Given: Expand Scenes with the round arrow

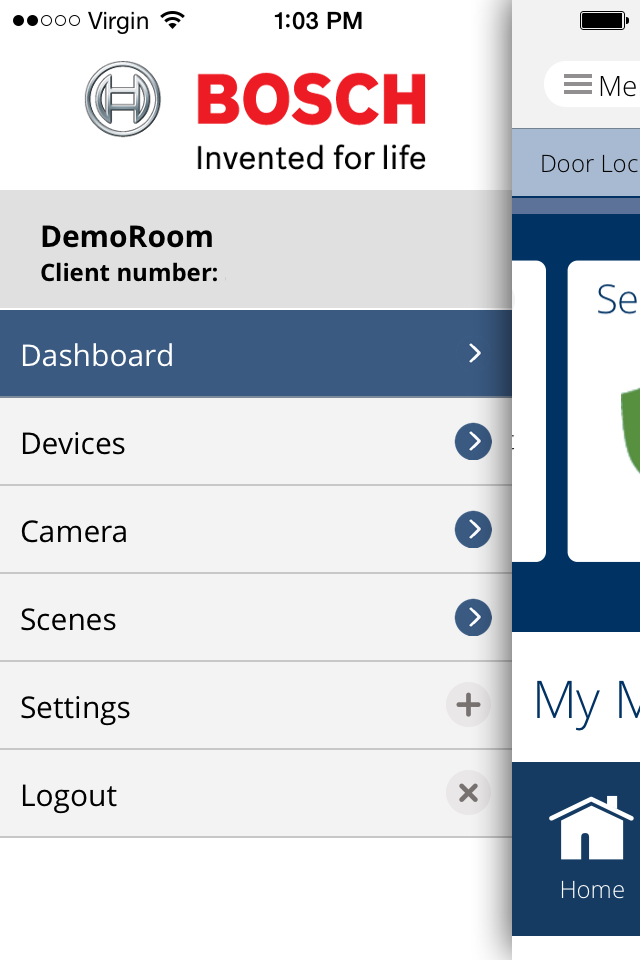Looking at the screenshot, I should click(473, 618).
